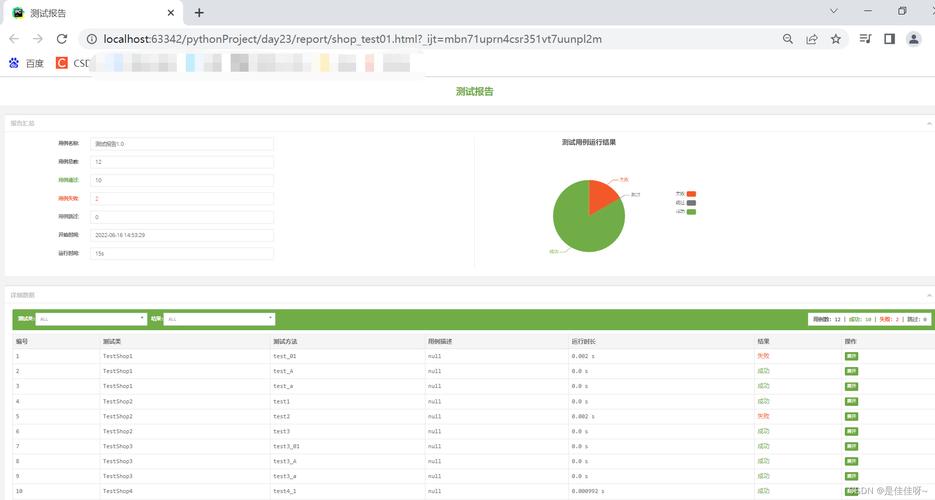Expand details for row 3 test_a
This screenshot has width=935, height=500.
tap(852, 386)
